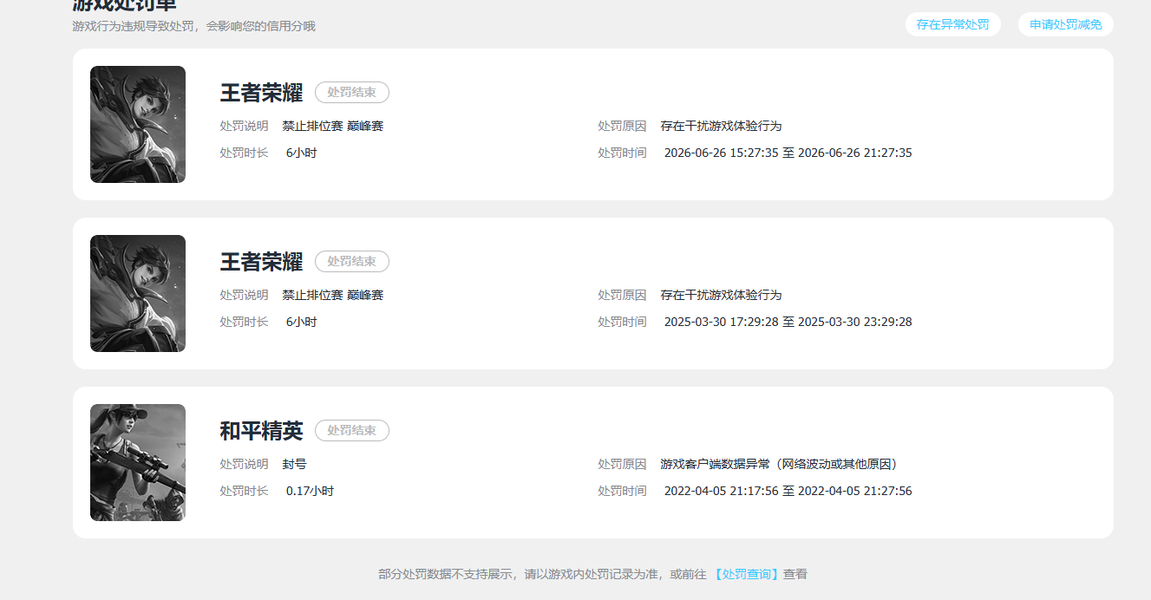The height and width of the screenshot is (600, 1151).
Task: Click the 存在异常处罚 button
Action: click(952, 24)
